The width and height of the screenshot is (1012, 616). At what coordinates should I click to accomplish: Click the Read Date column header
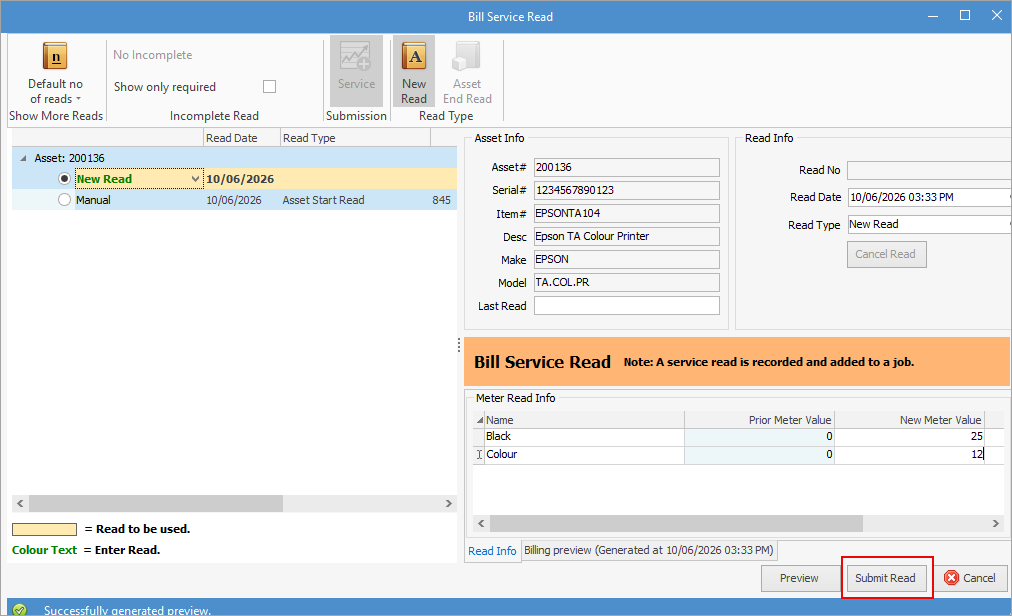[241, 138]
